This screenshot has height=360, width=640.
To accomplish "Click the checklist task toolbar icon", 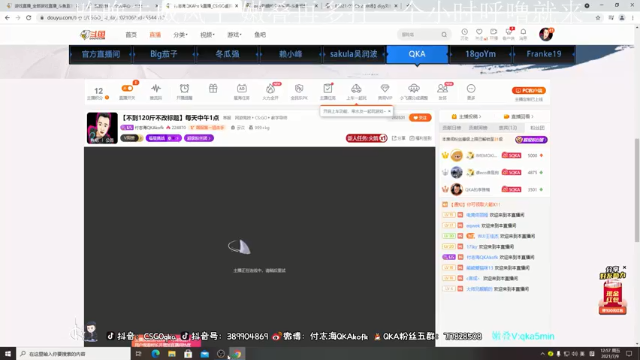I will (328, 89).
